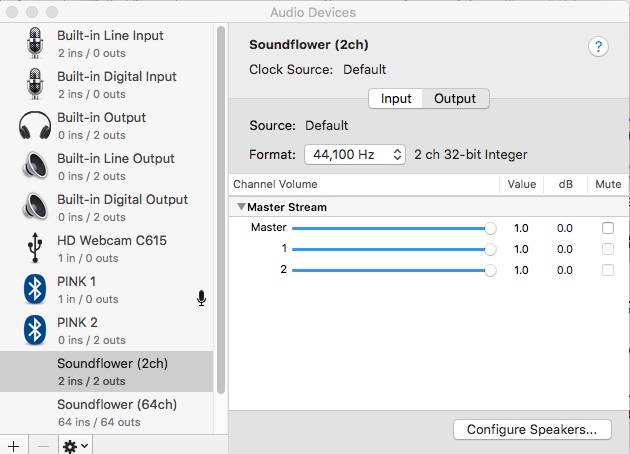The image size is (630, 454).
Task: Toggle mute checkbox for channel 2
Action: (x=608, y=270)
